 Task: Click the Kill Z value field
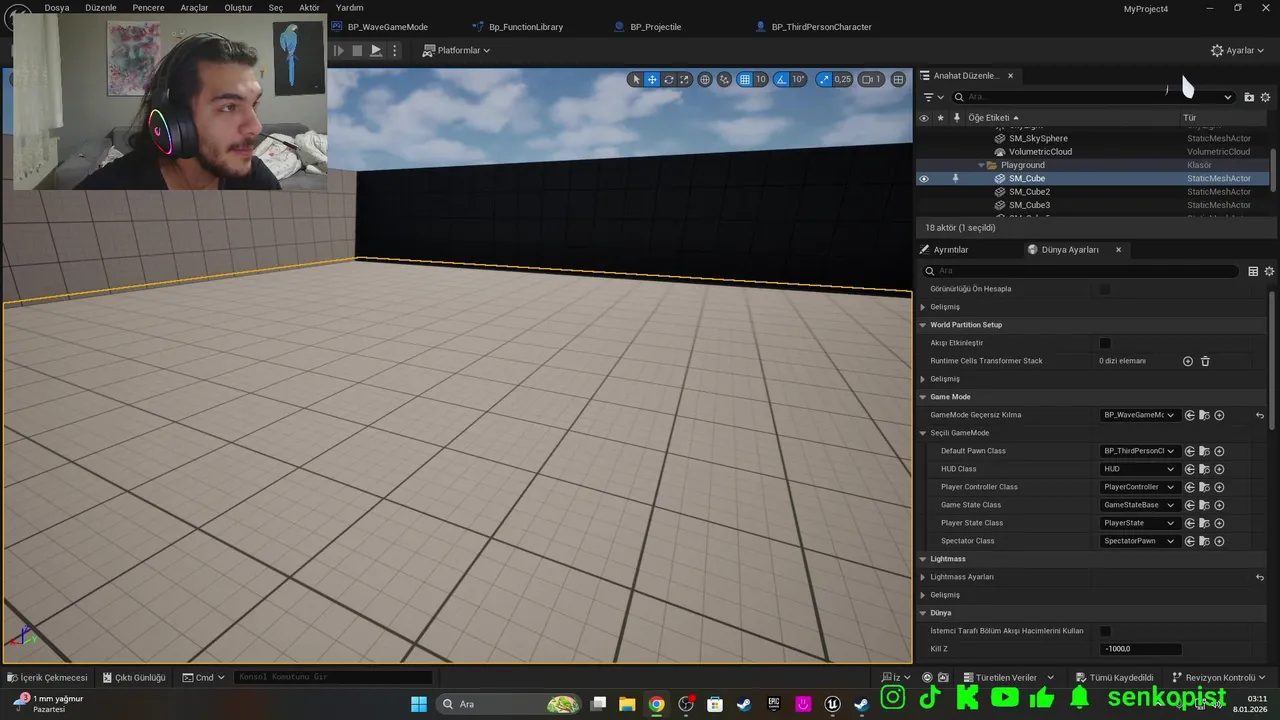click(x=1141, y=649)
